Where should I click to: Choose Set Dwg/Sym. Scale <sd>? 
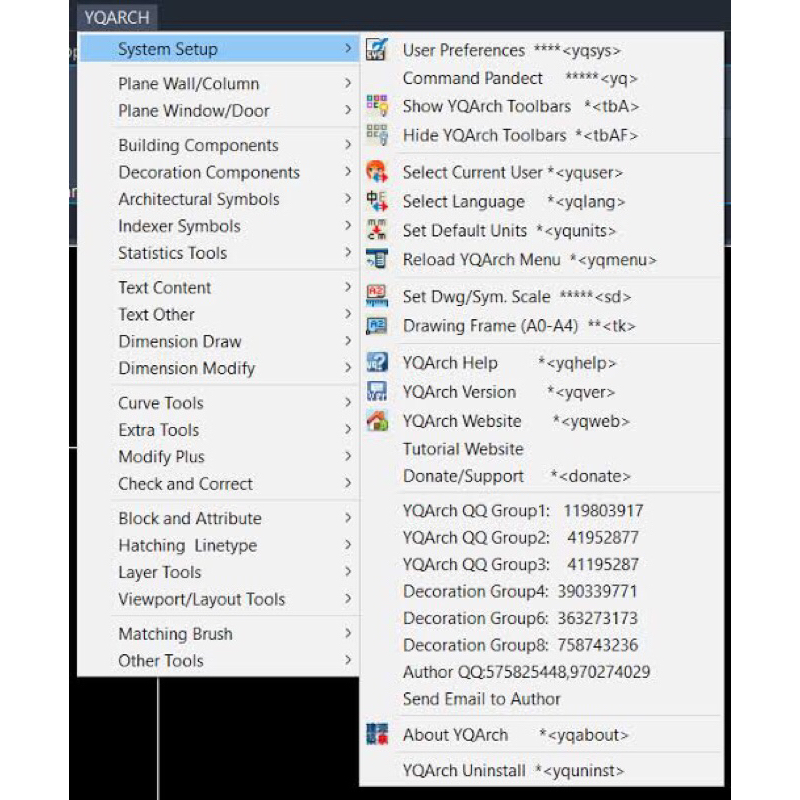click(x=542, y=296)
